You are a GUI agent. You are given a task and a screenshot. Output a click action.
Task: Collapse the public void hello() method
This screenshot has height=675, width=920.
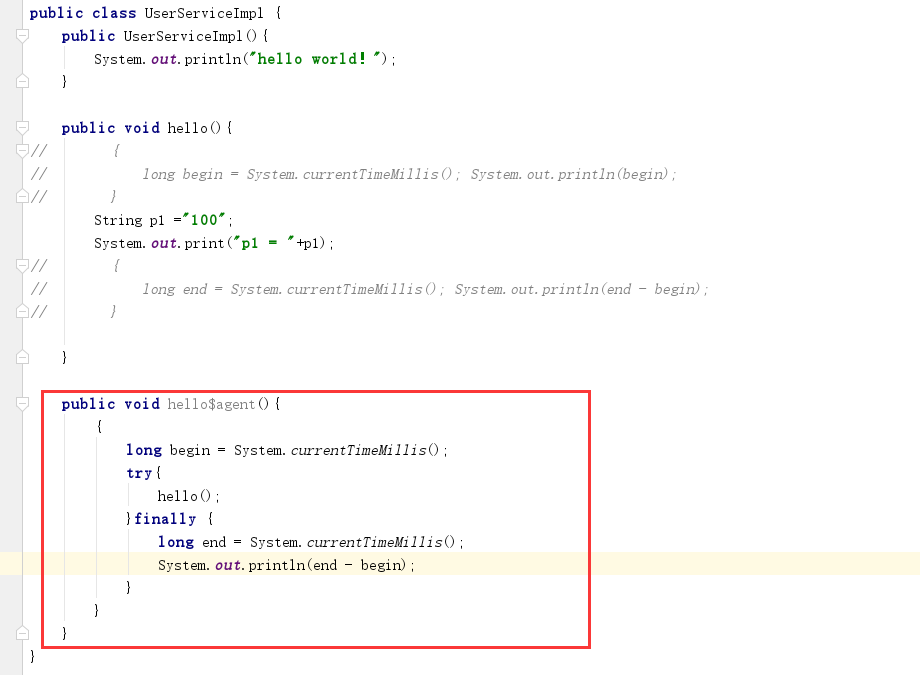coord(22,127)
